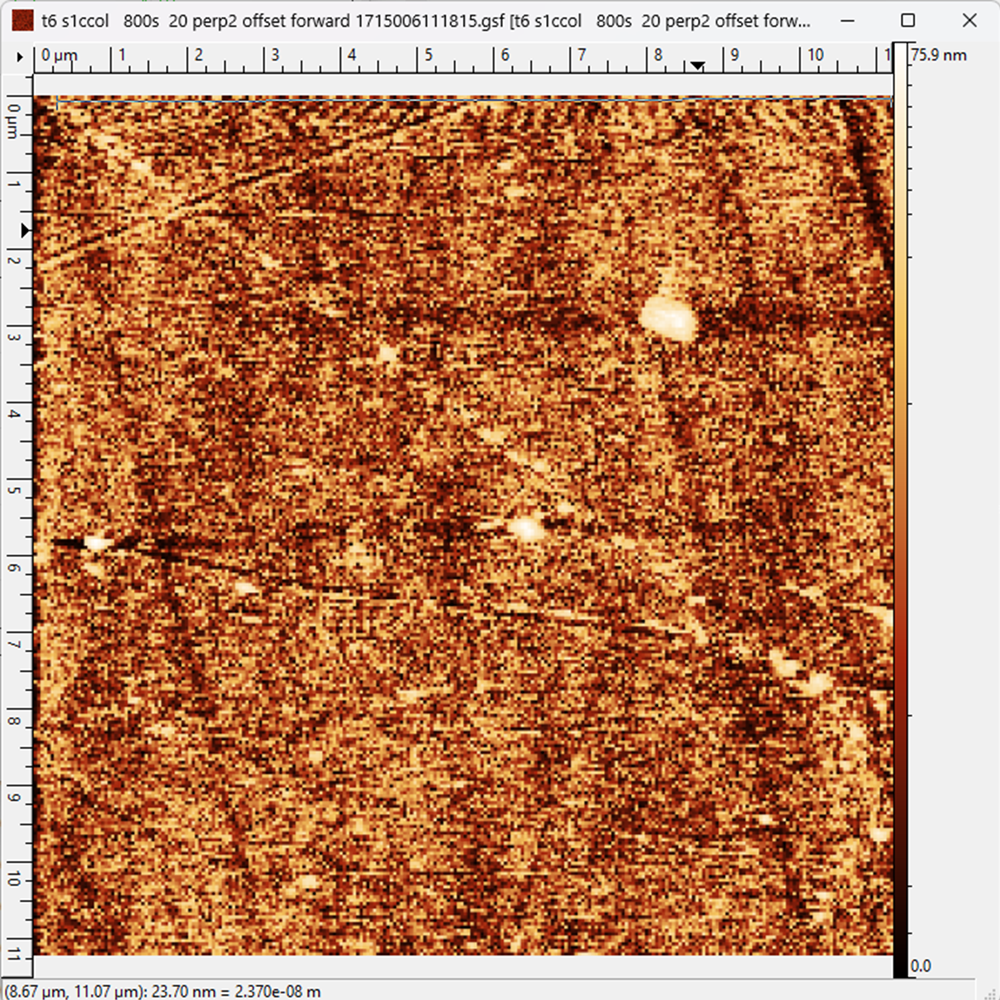This screenshot has height=1000, width=1000.
Task: Click the vertical ruler position marker triangle
Action: click(26, 230)
